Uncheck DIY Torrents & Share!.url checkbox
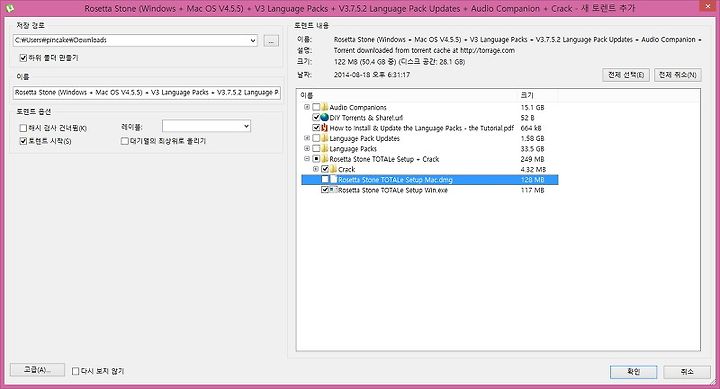 (x=316, y=118)
